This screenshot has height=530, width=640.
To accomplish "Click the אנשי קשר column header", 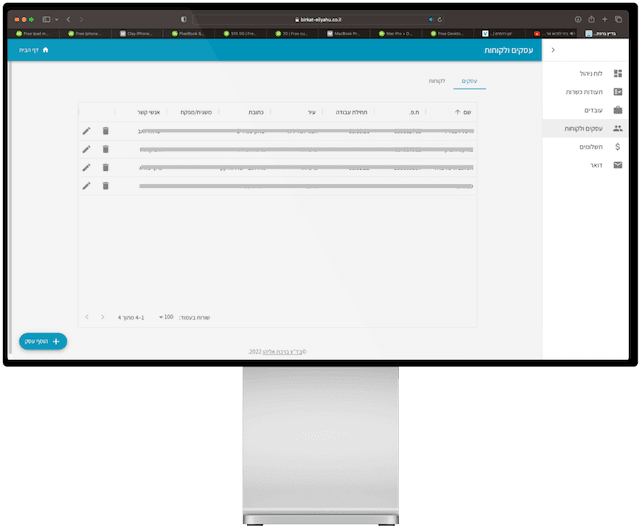I will tap(149, 112).
